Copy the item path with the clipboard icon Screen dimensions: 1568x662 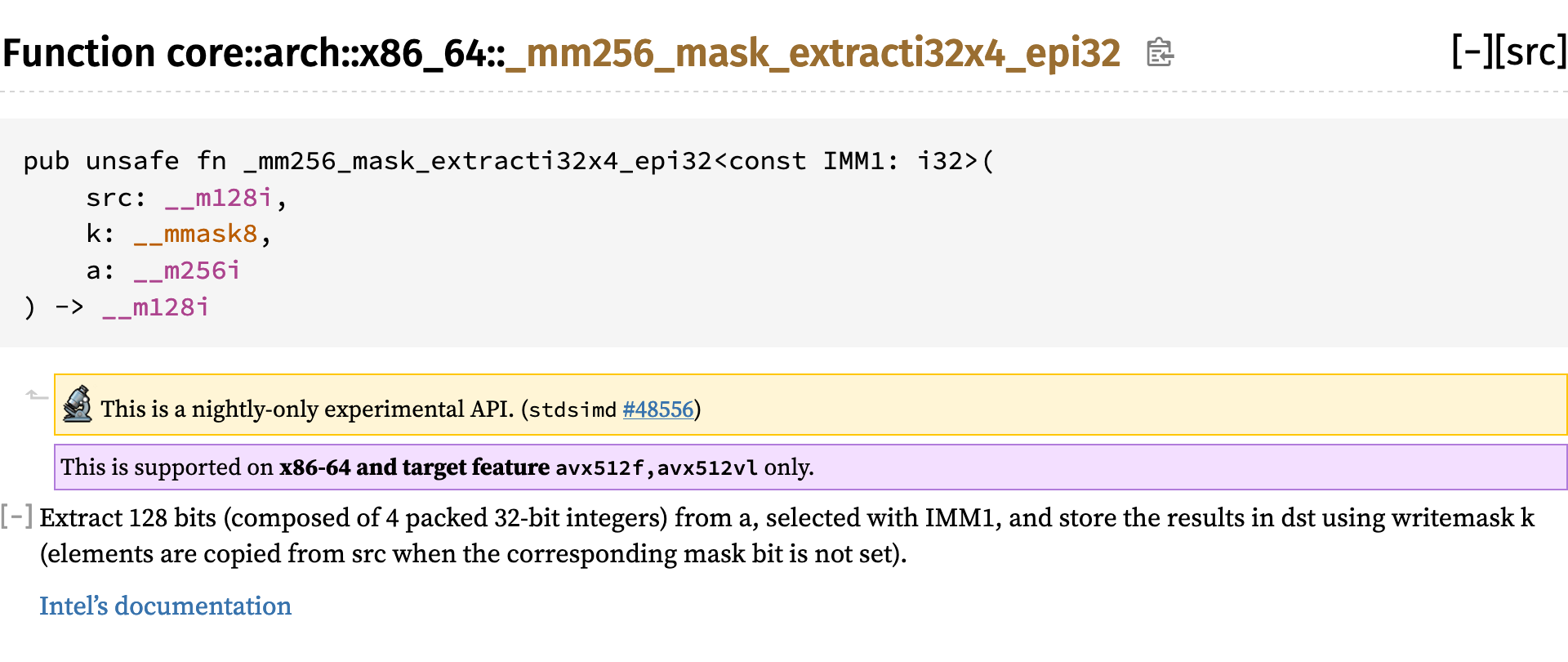click(x=1159, y=53)
